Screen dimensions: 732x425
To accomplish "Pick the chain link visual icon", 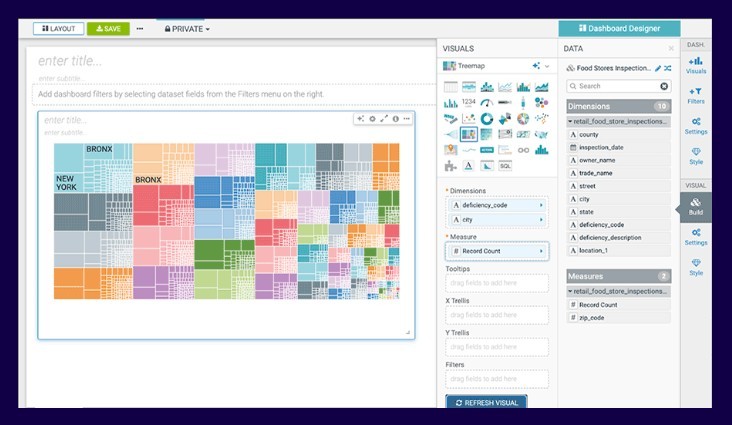I will [523, 150].
